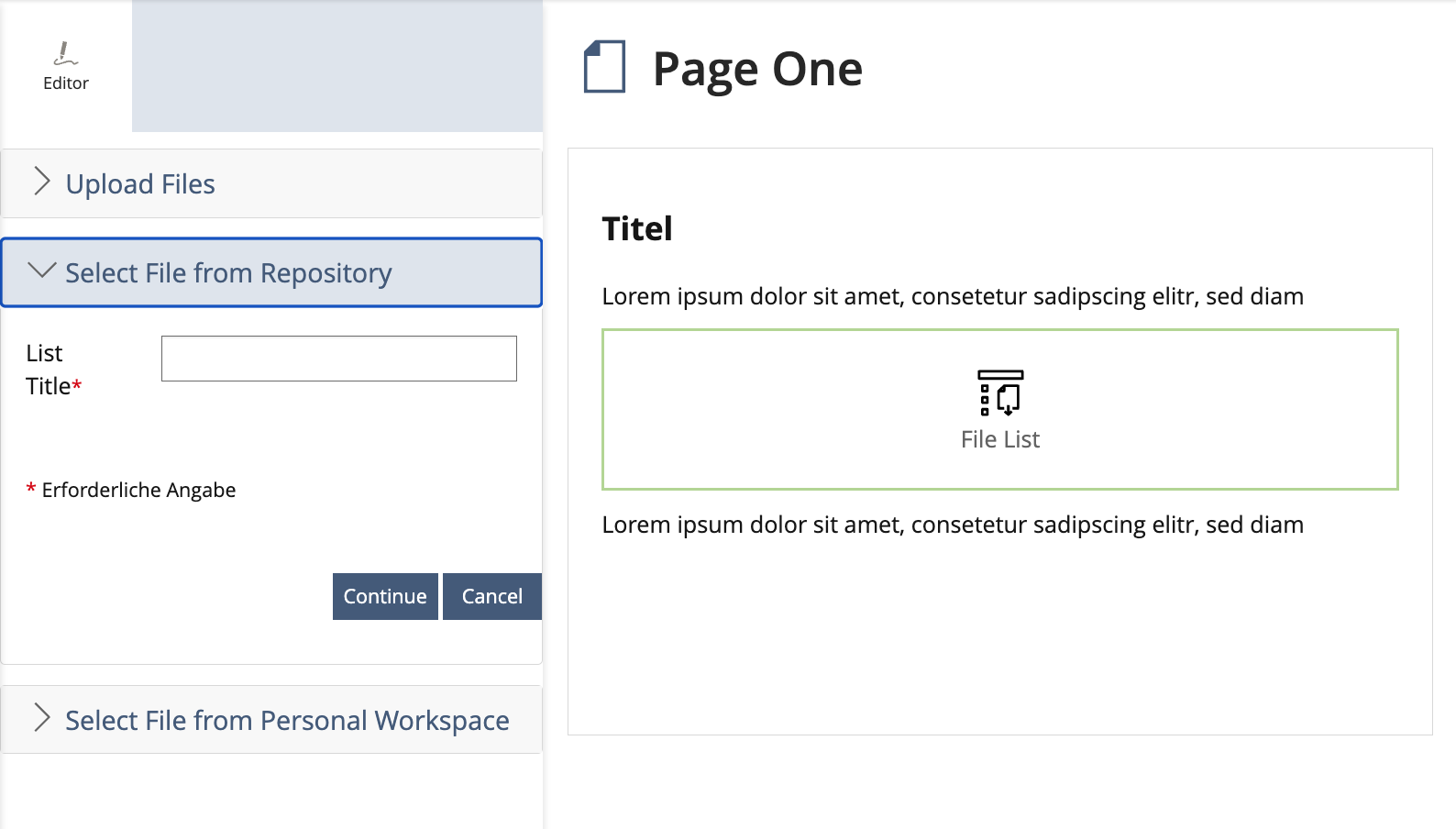Viewport: 1456px width, 829px height.
Task: Click the File List icon
Action: [999, 392]
